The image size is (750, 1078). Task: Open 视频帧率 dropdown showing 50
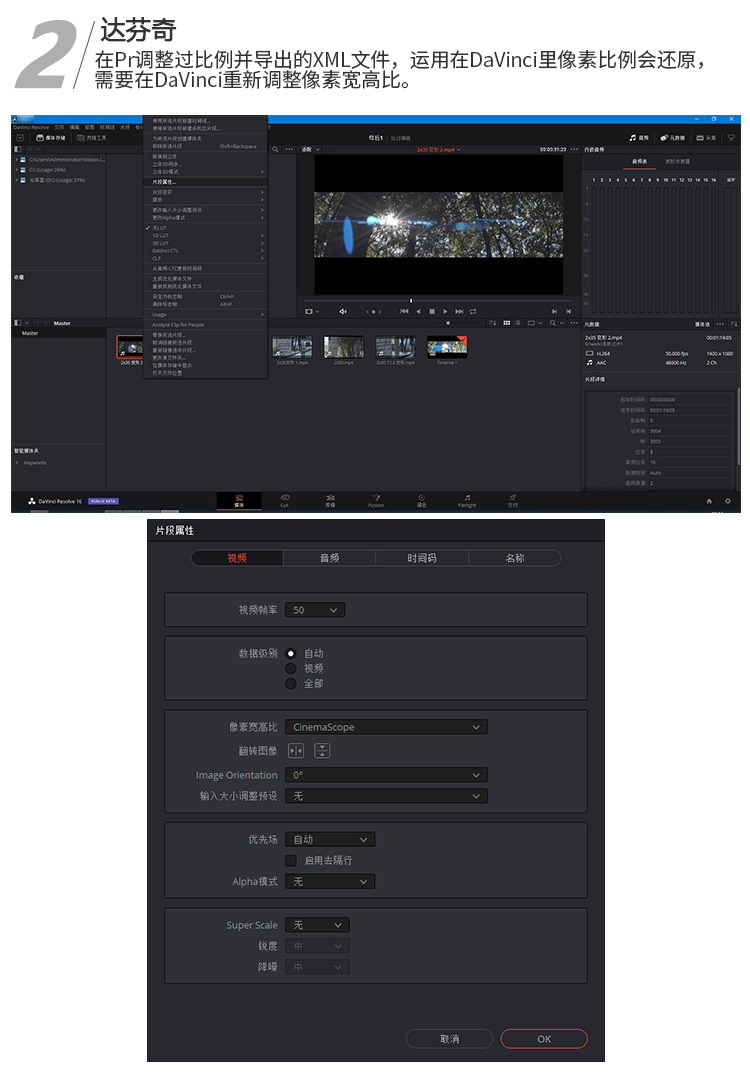click(315, 610)
